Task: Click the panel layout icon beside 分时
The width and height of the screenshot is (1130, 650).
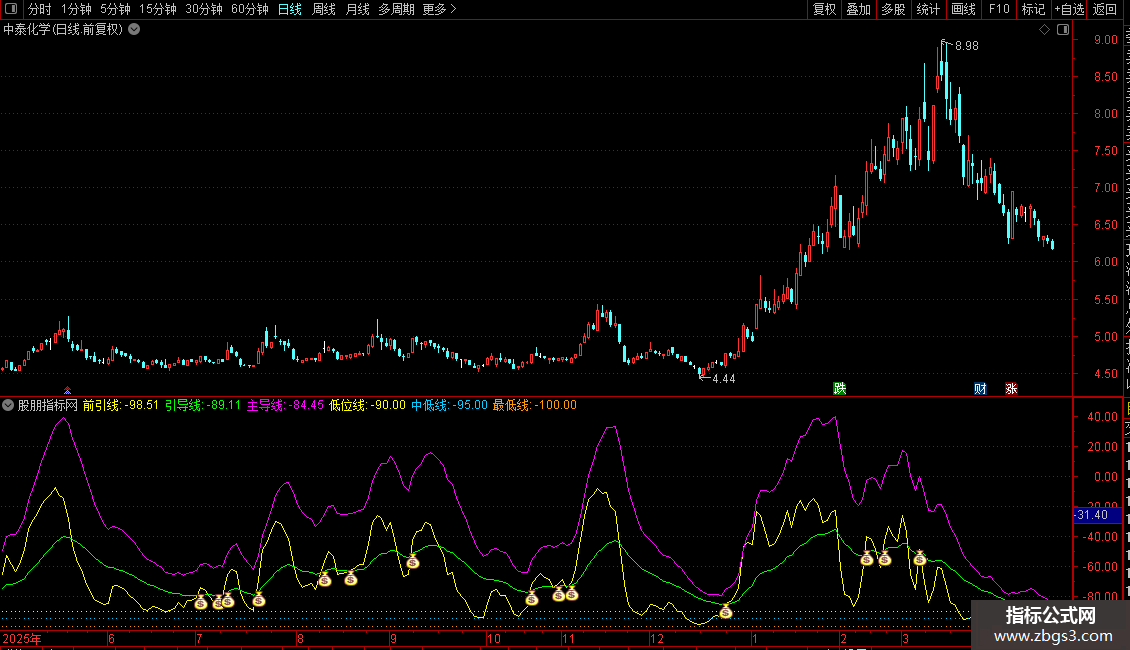Action: click(12, 10)
